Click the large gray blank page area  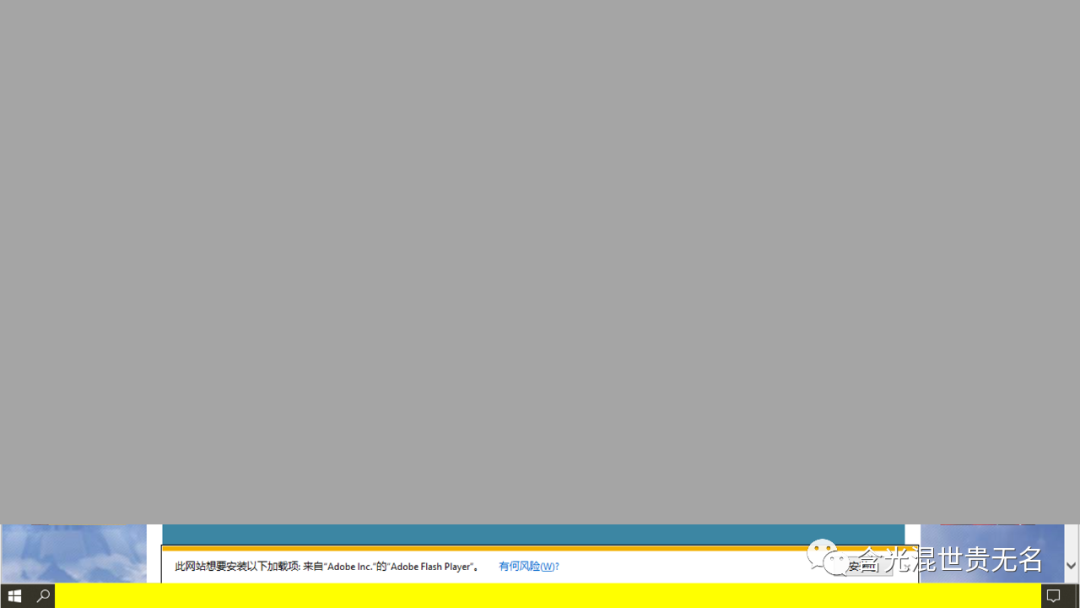point(540,260)
